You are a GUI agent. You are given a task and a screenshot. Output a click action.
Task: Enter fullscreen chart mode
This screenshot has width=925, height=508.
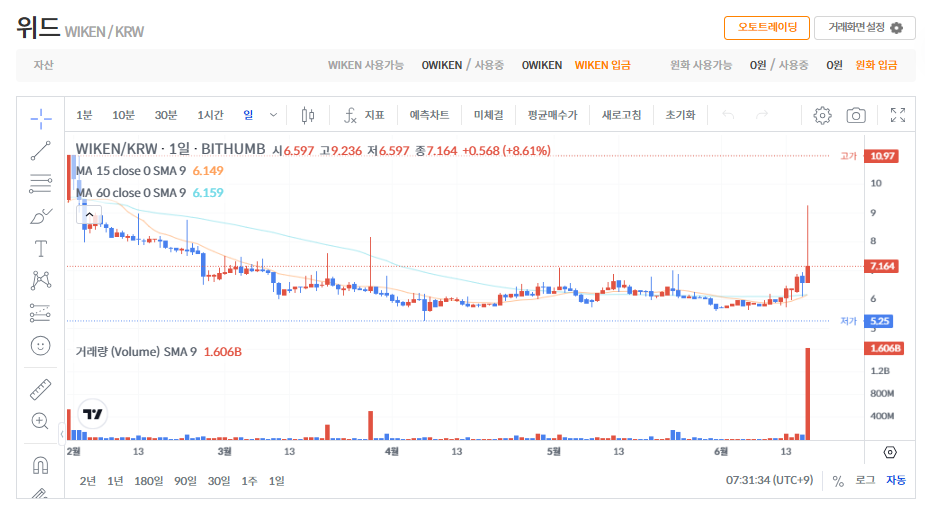pos(898,115)
